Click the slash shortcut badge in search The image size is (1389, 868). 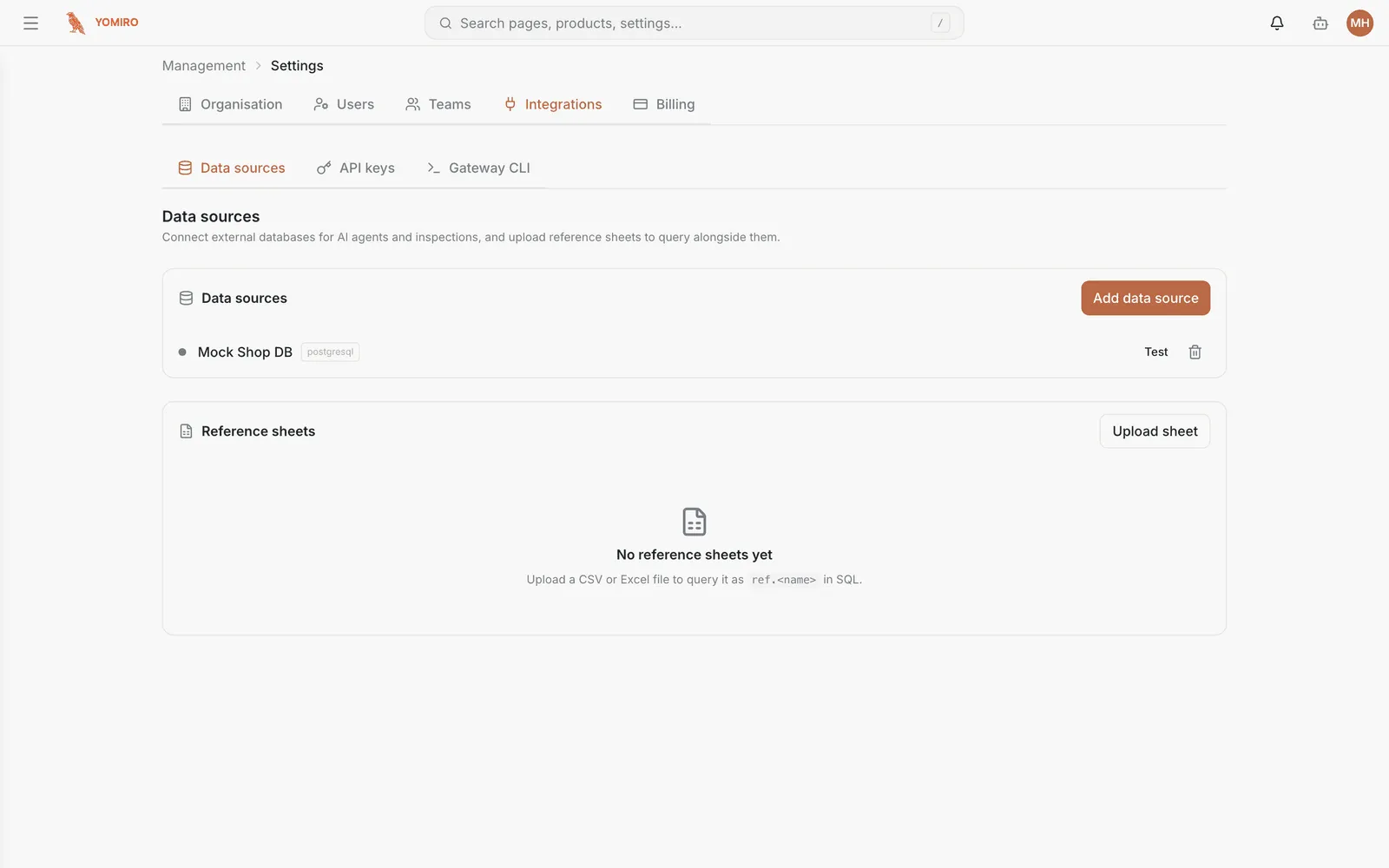click(940, 23)
